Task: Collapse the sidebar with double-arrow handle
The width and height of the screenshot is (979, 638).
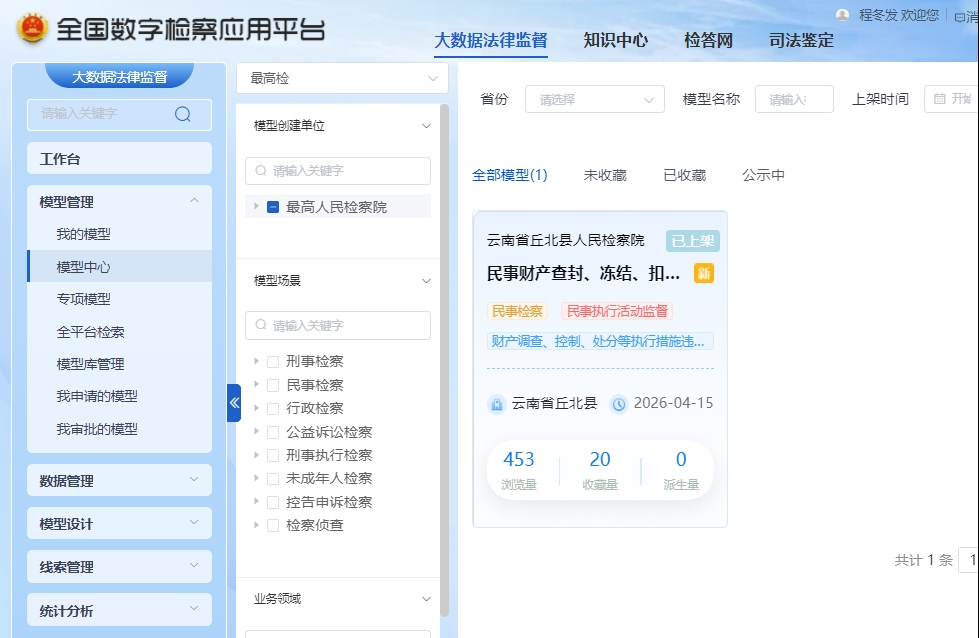Action: (x=234, y=403)
